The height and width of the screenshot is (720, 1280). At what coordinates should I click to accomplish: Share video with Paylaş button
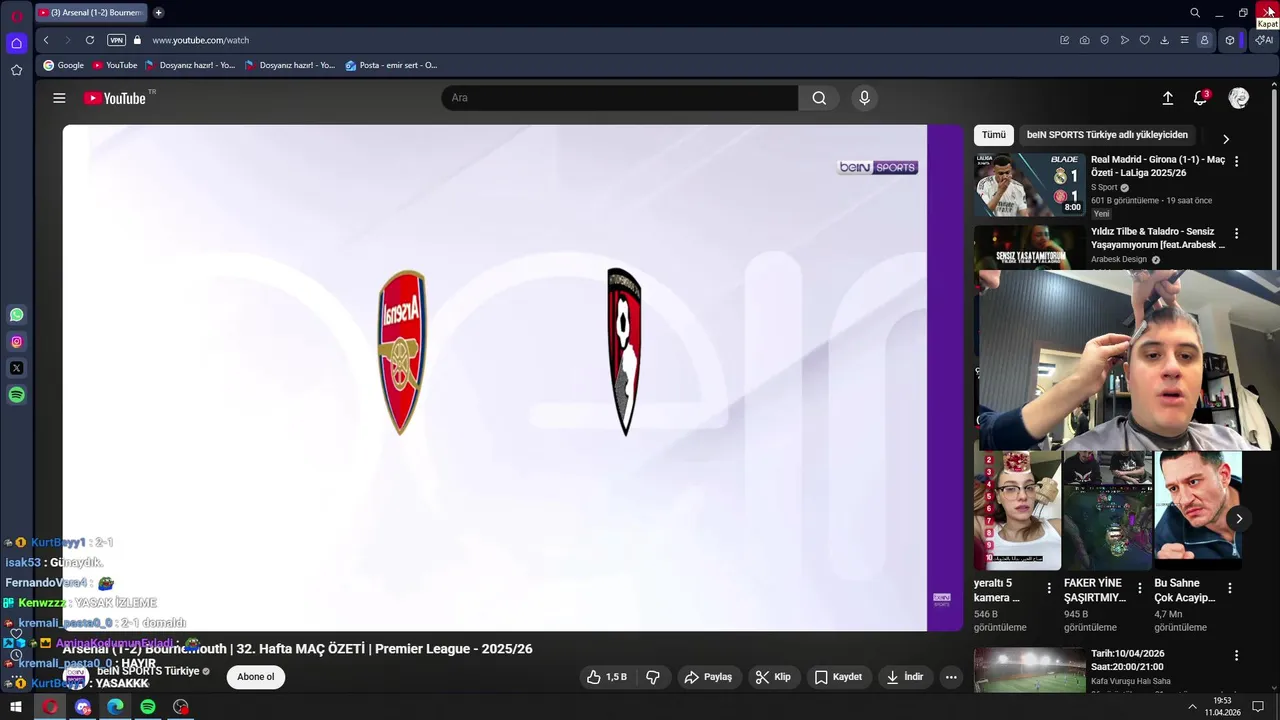[x=708, y=677]
